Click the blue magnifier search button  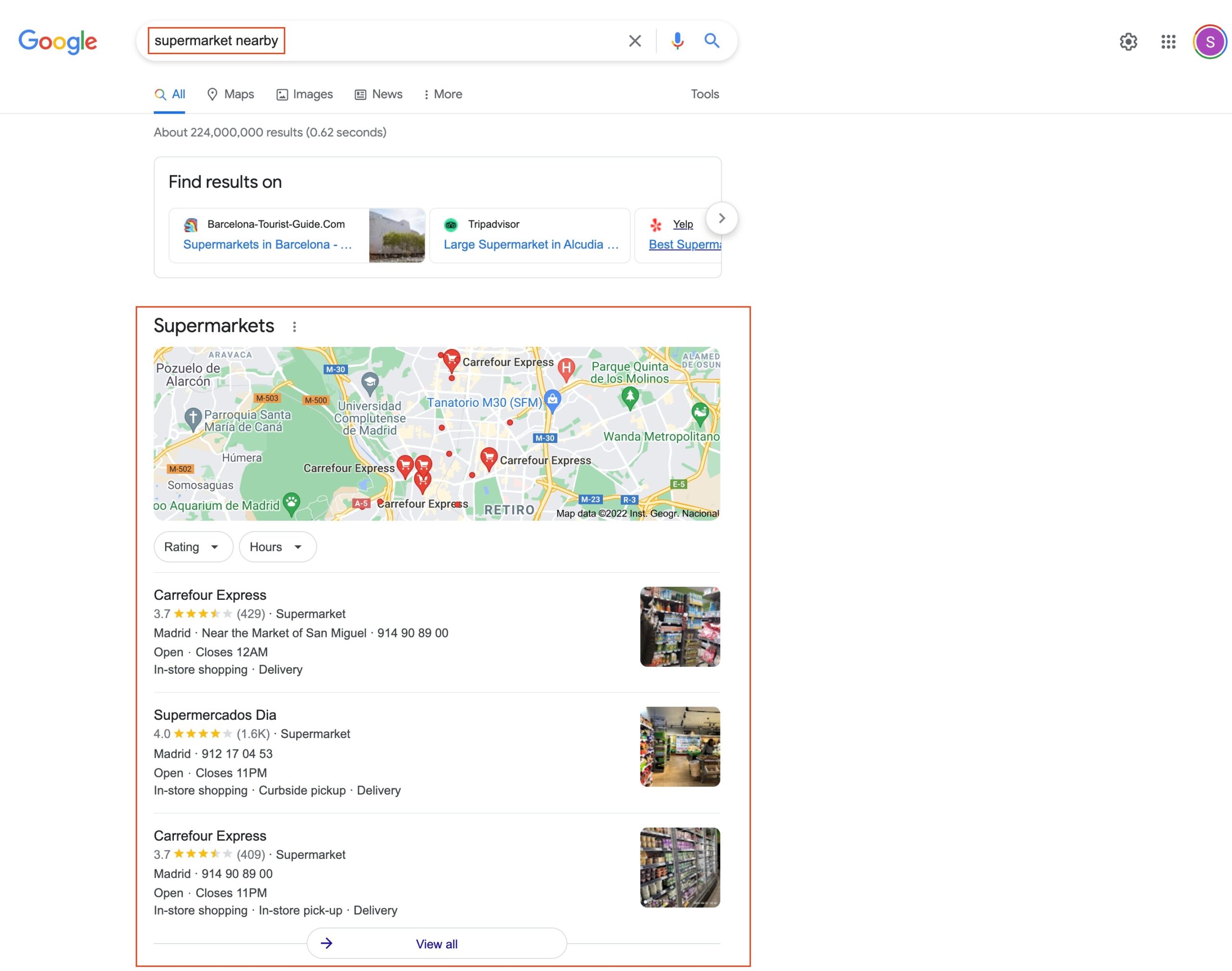click(712, 41)
